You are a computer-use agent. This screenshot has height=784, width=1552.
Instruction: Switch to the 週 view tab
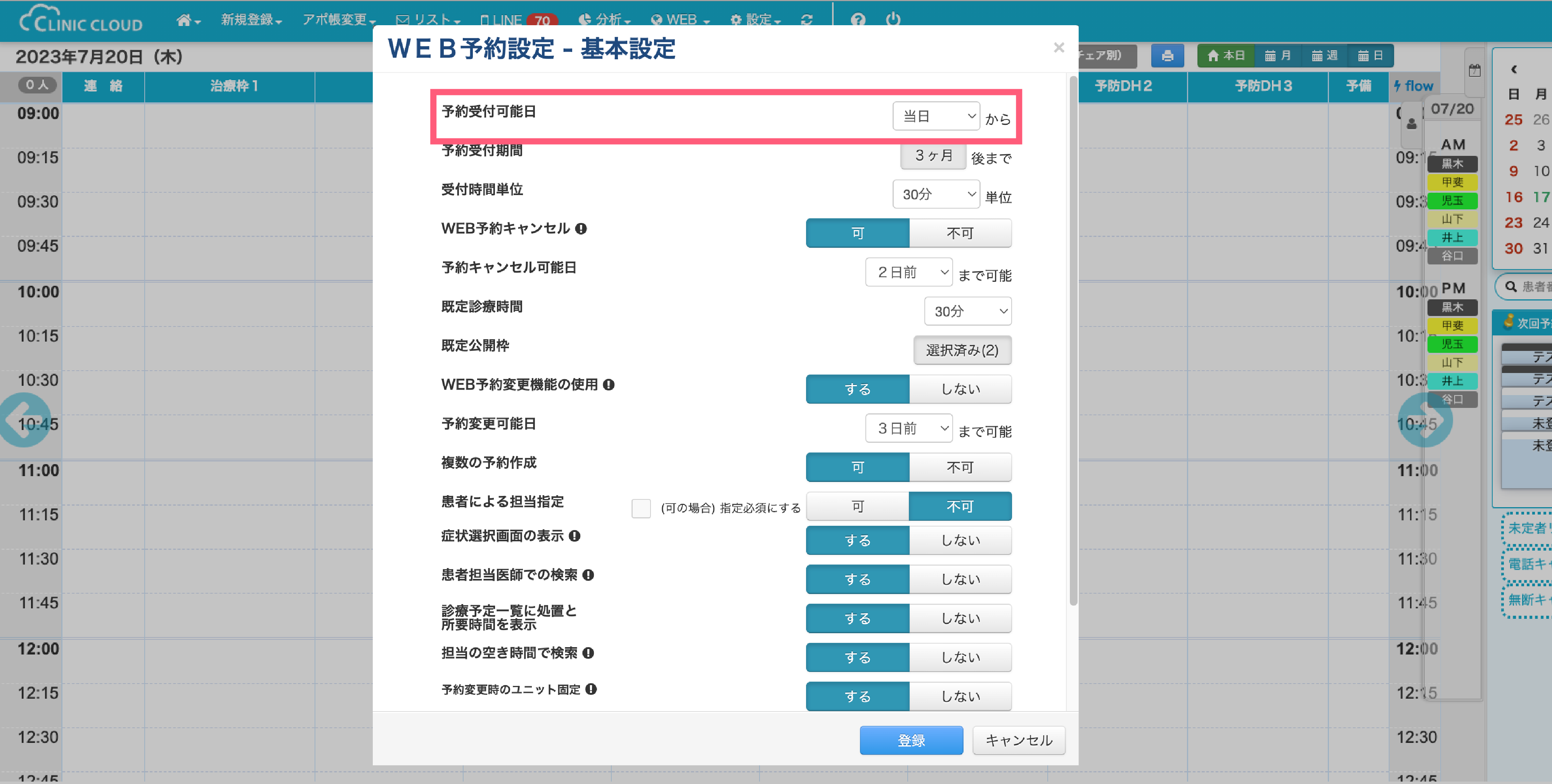pos(1324,56)
